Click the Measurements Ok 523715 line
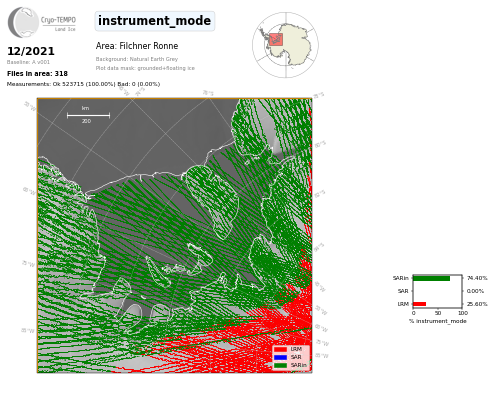The image size is (492, 410). click(83, 84)
